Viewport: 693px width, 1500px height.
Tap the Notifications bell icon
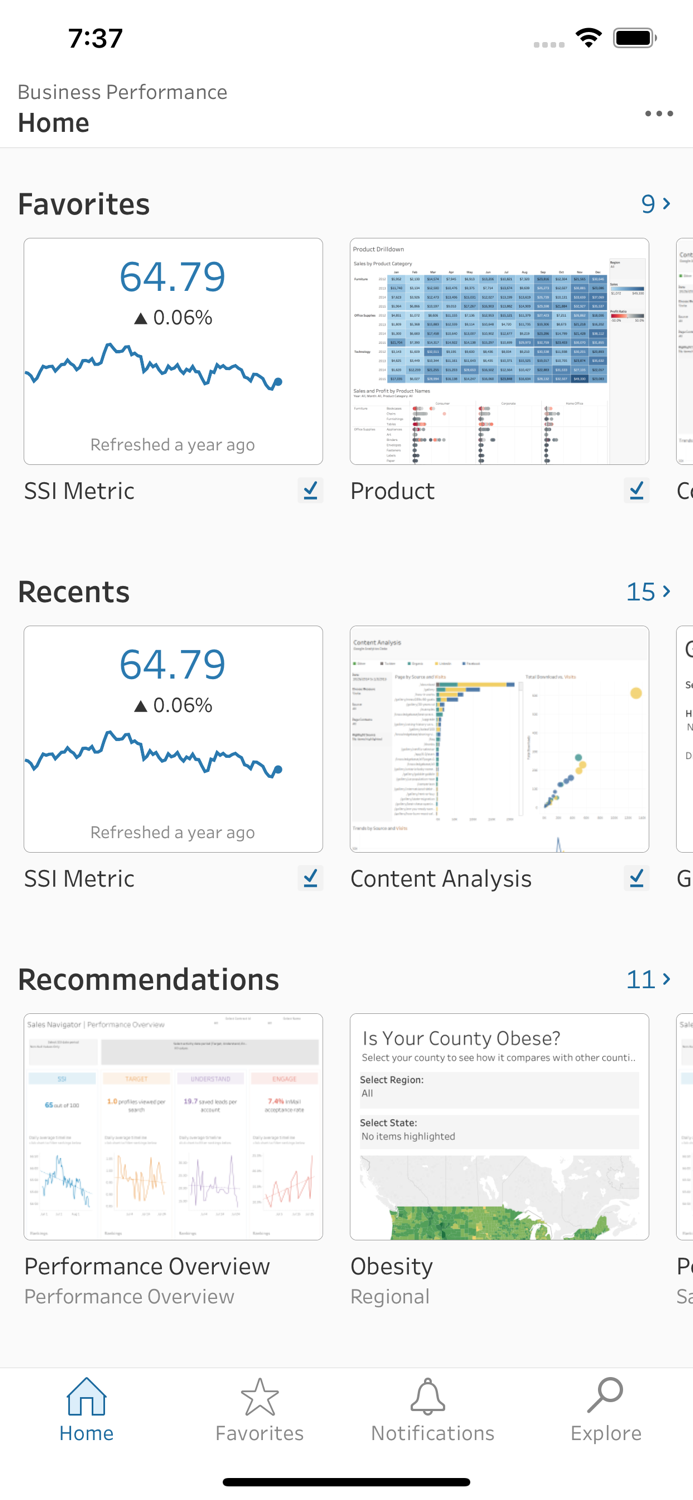pos(430,1398)
